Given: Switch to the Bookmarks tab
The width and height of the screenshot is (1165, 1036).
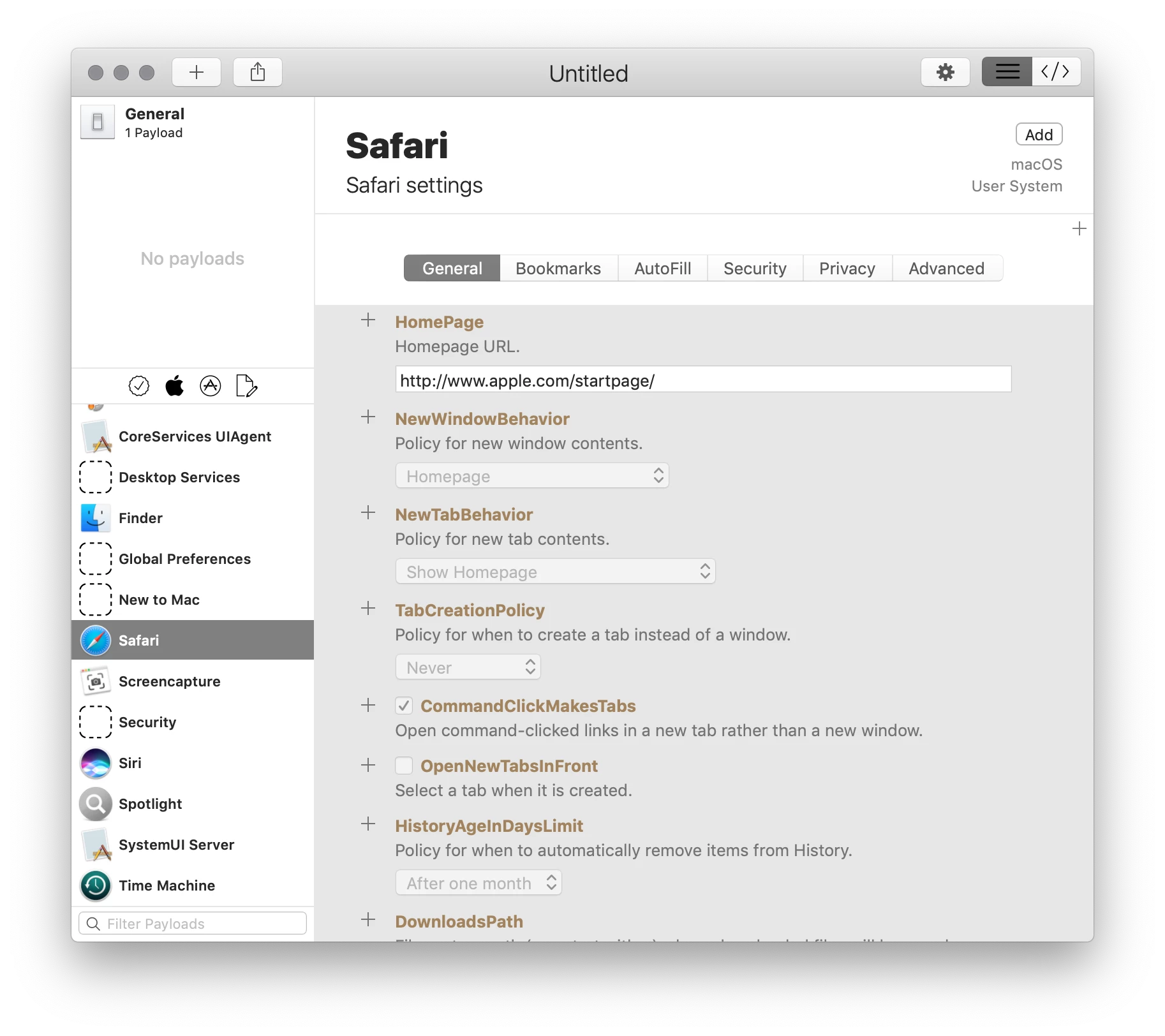Looking at the screenshot, I should [x=558, y=268].
